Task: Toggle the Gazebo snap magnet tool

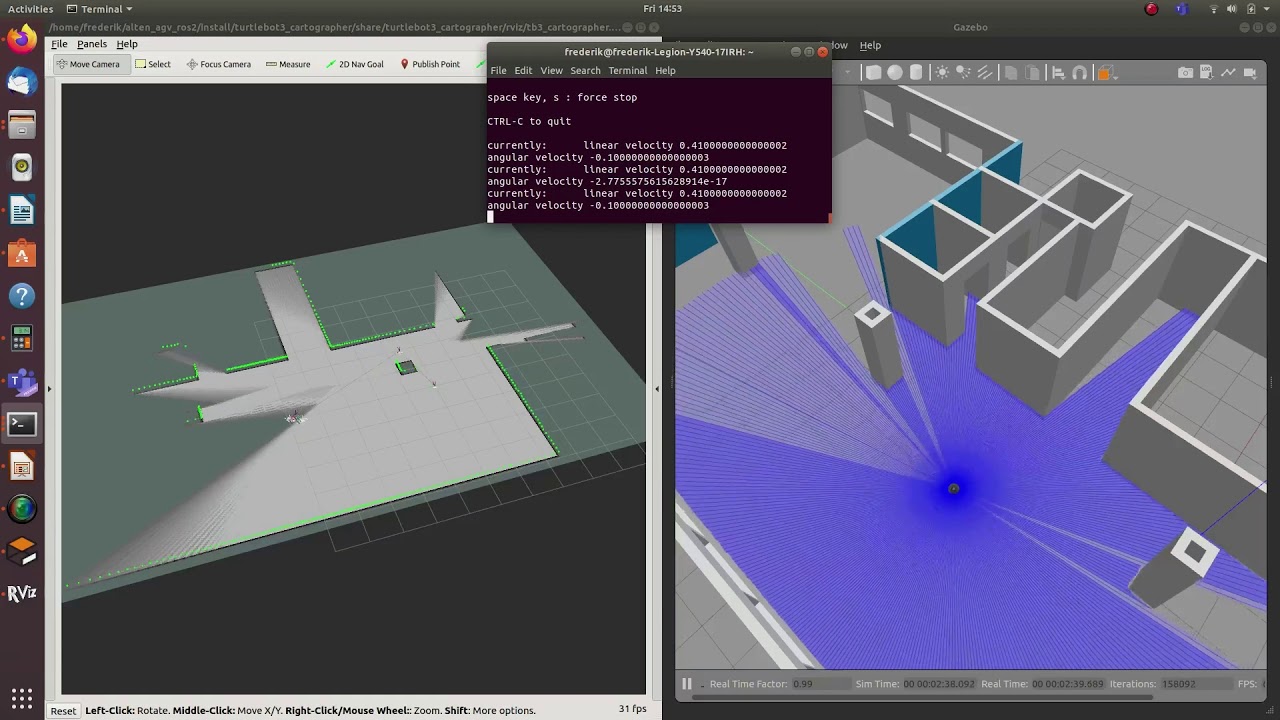Action: [x=1080, y=72]
